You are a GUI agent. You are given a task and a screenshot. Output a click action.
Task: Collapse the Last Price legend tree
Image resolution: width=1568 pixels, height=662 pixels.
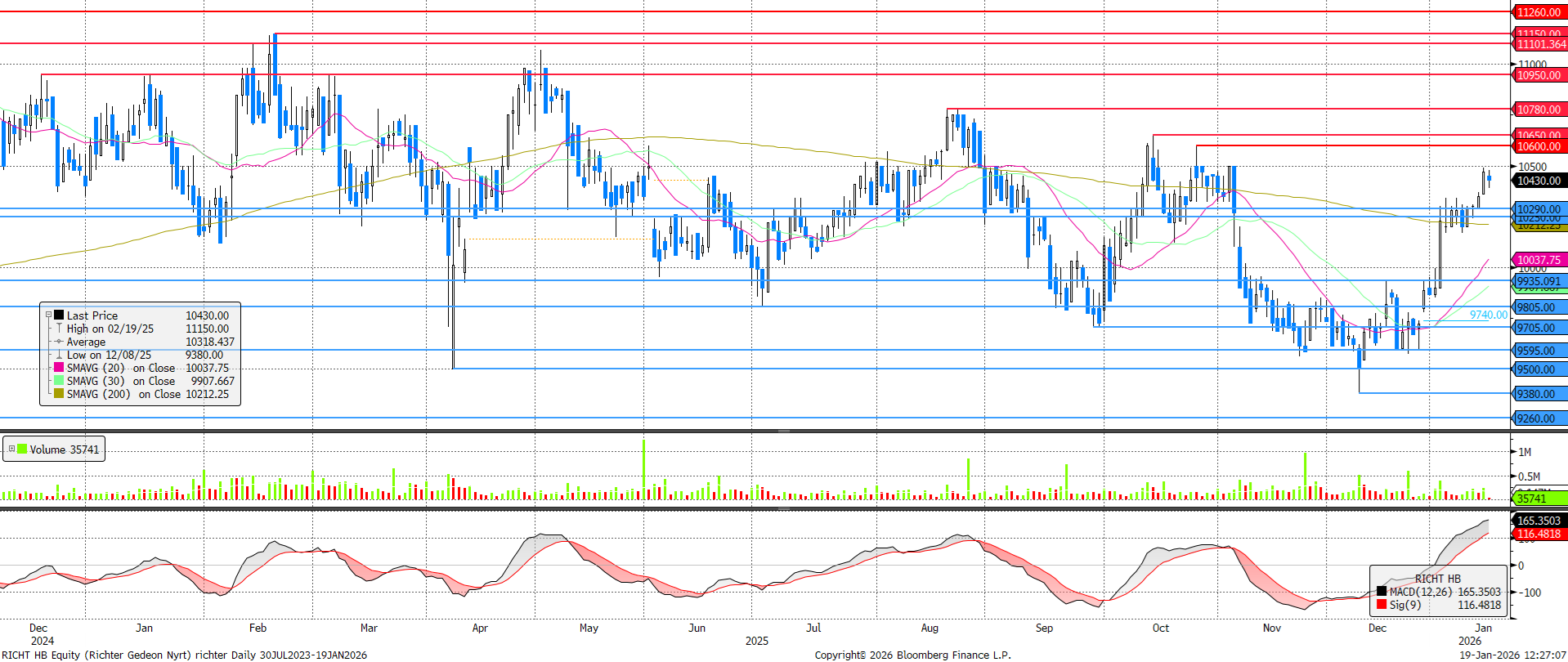click(x=48, y=315)
